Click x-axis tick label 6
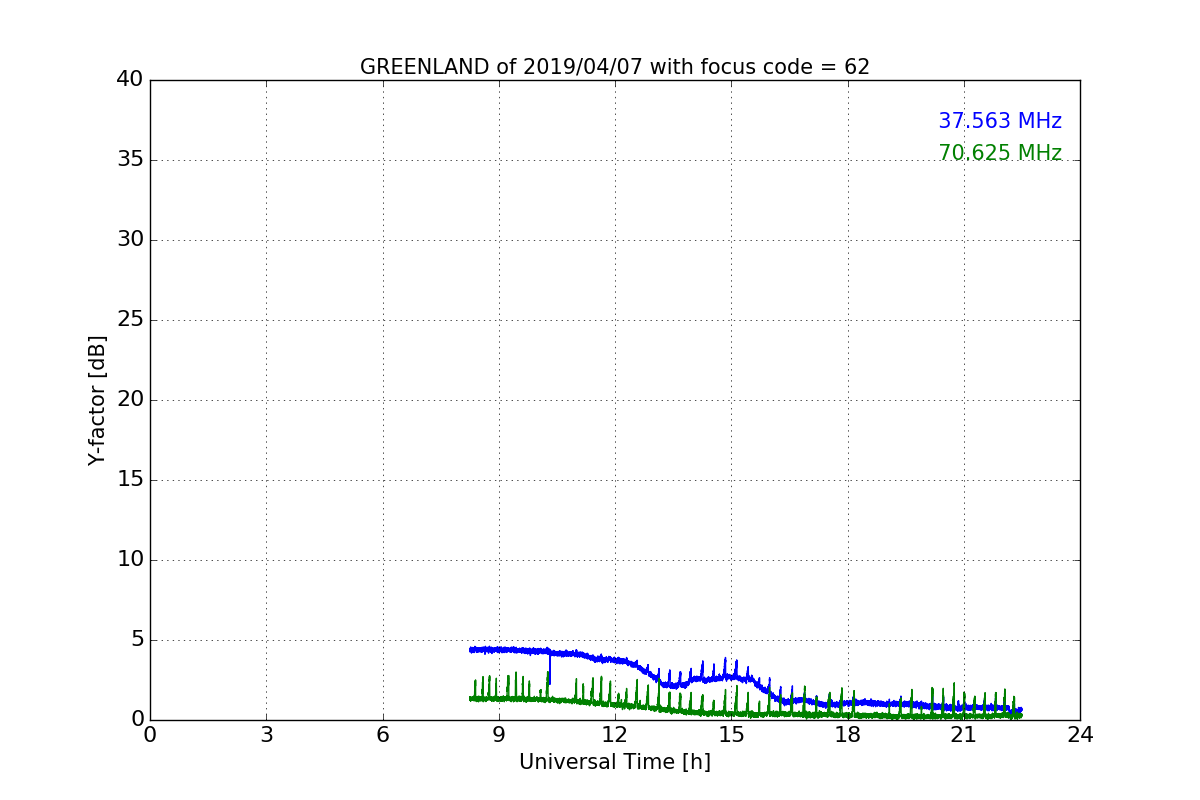This screenshot has height=800, width=1200. [383, 735]
